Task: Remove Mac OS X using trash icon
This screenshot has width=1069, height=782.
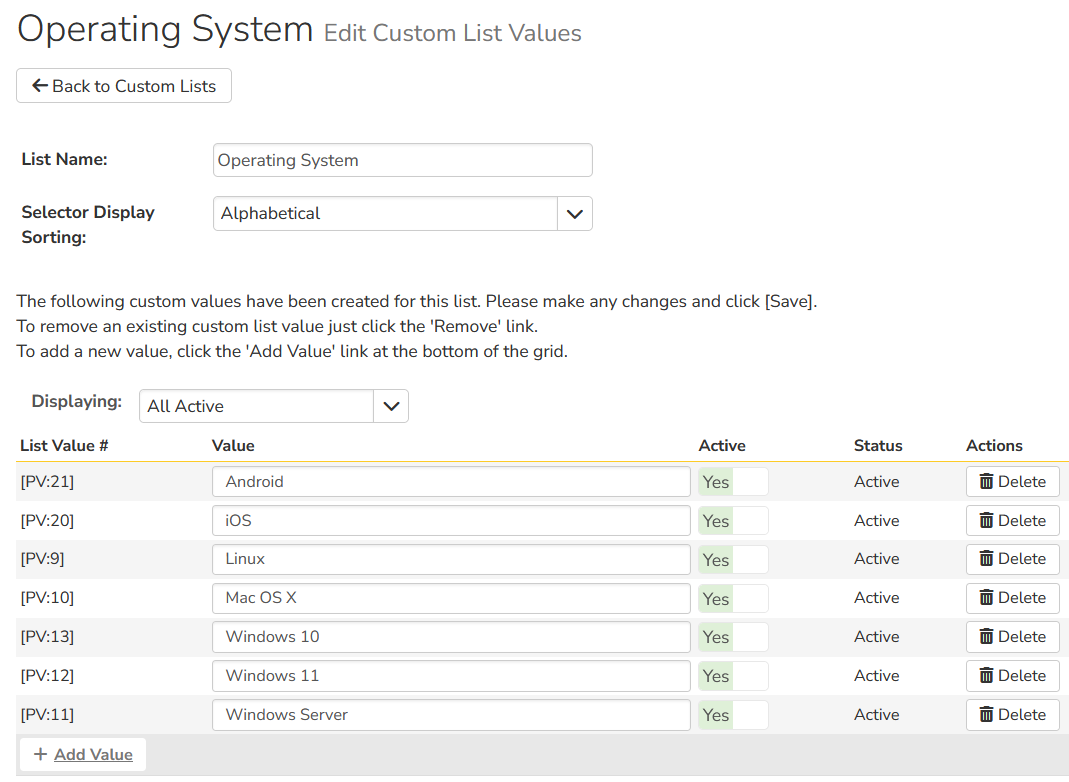Action: pyautogui.click(x=986, y=598)
